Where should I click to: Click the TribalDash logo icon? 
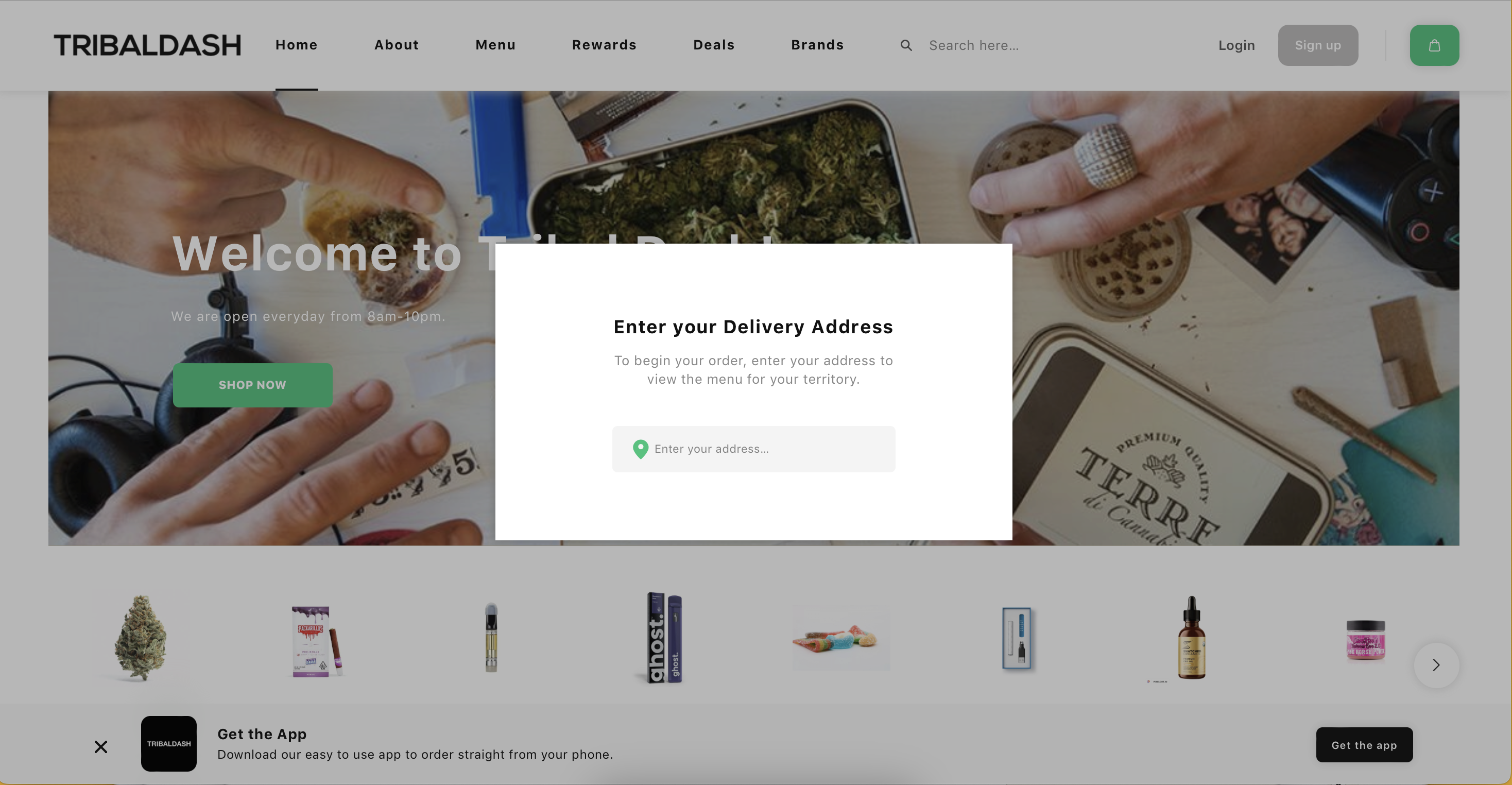click(x=147, y=44)
